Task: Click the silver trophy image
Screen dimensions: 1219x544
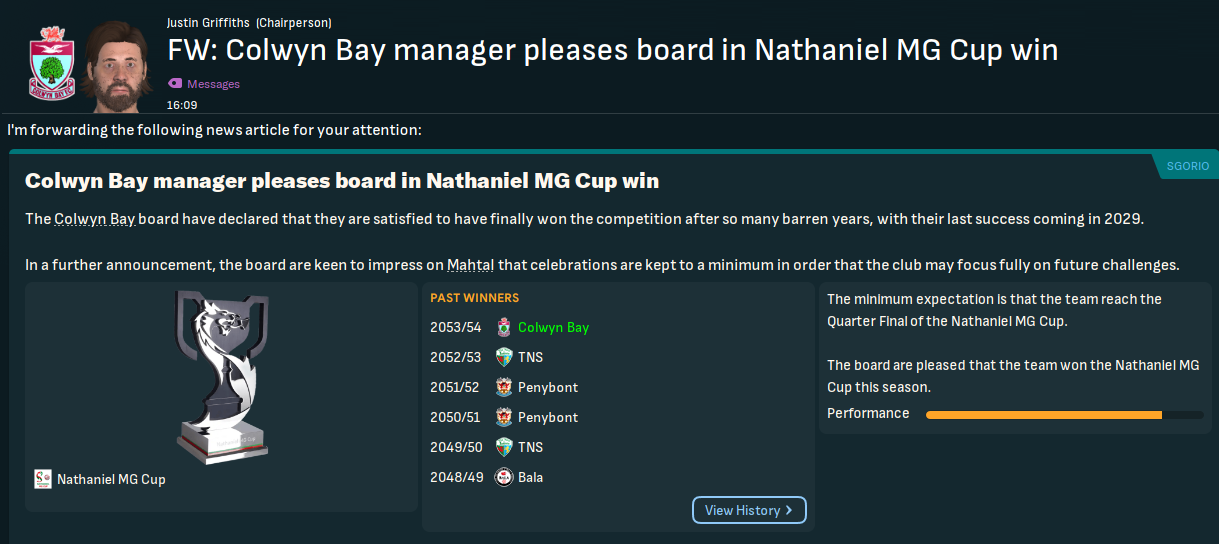Action: pos(220,377)
